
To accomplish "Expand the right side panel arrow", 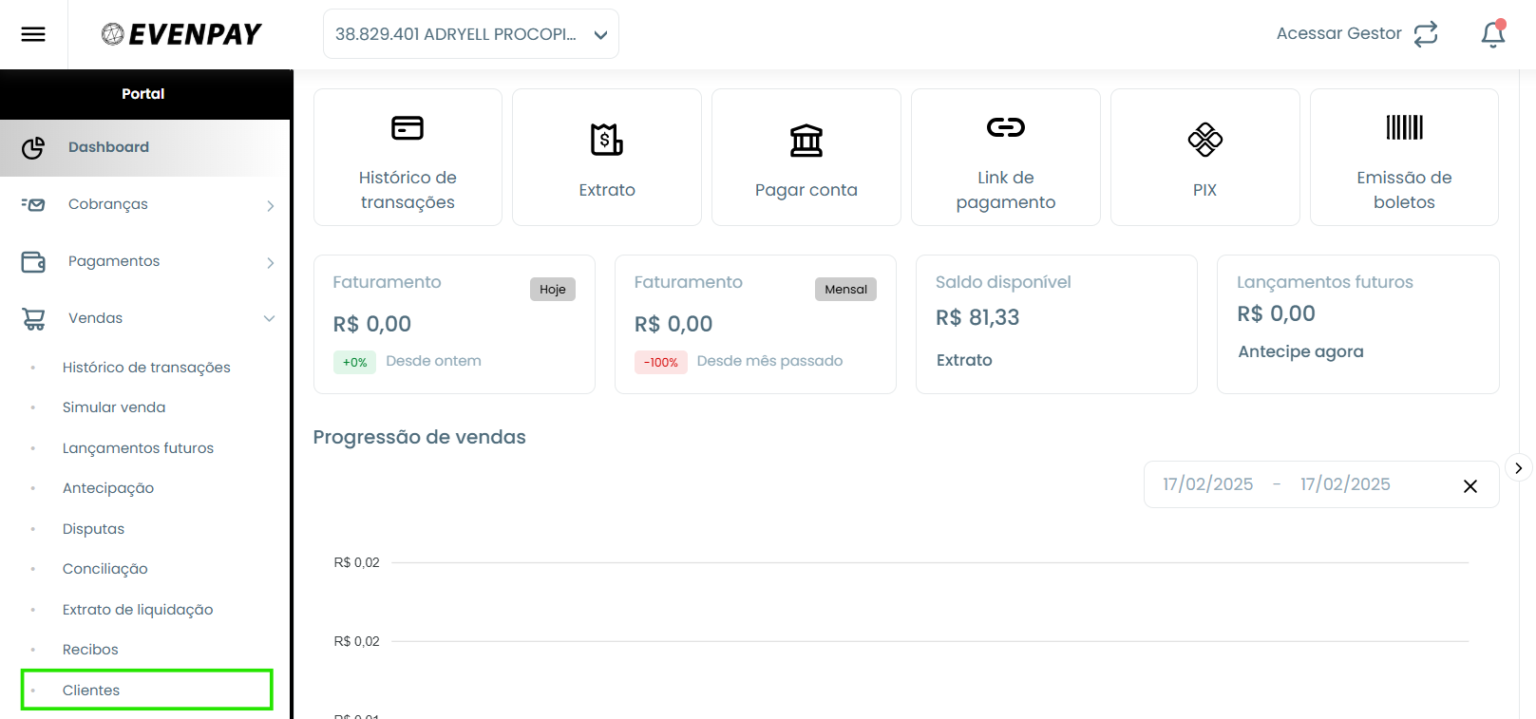I will [x=1519, y=467].
